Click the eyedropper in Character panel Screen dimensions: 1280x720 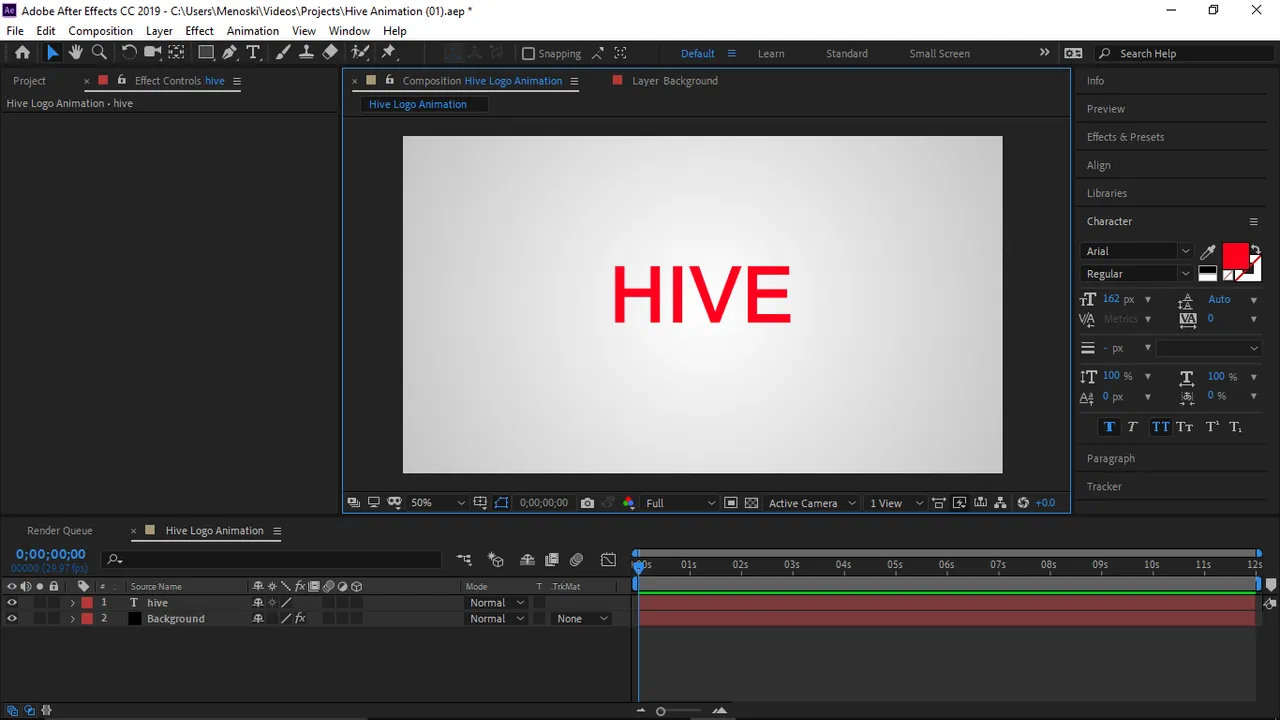[x=1207, y=252]
